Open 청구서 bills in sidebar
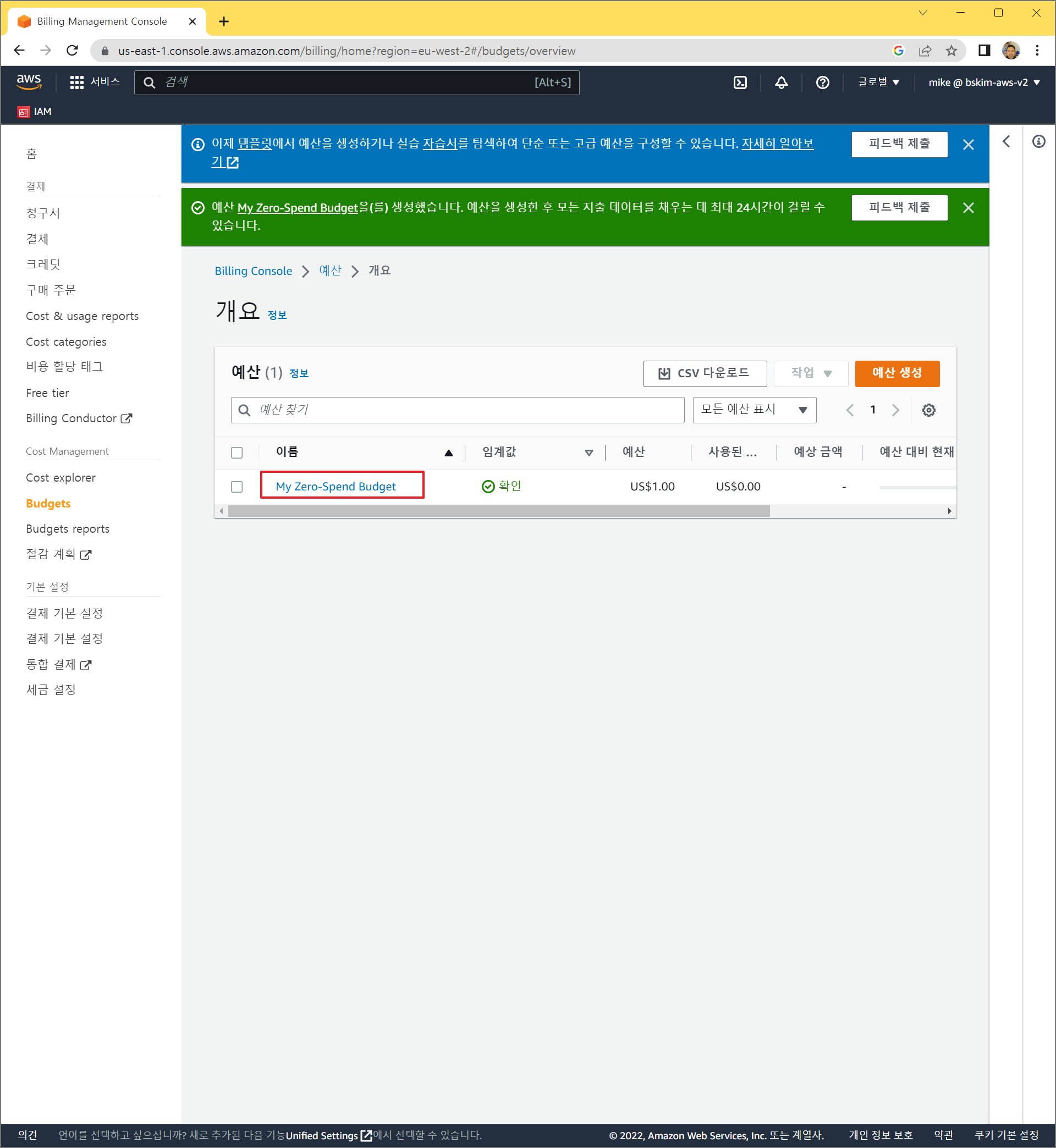The height and width of the screenshot is (1148, 1056). pos(43,213)
